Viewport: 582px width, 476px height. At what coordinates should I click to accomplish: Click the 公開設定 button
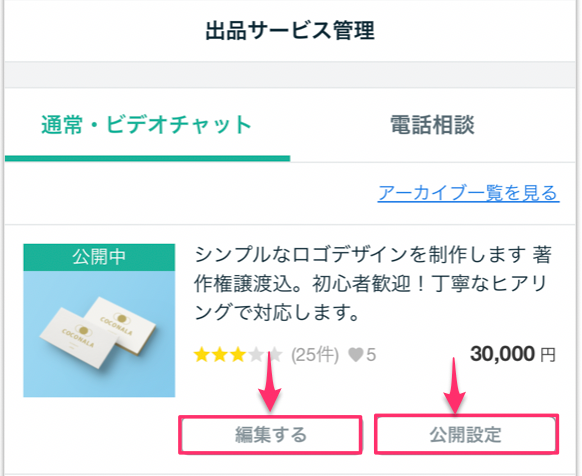[x=466, y=435]
